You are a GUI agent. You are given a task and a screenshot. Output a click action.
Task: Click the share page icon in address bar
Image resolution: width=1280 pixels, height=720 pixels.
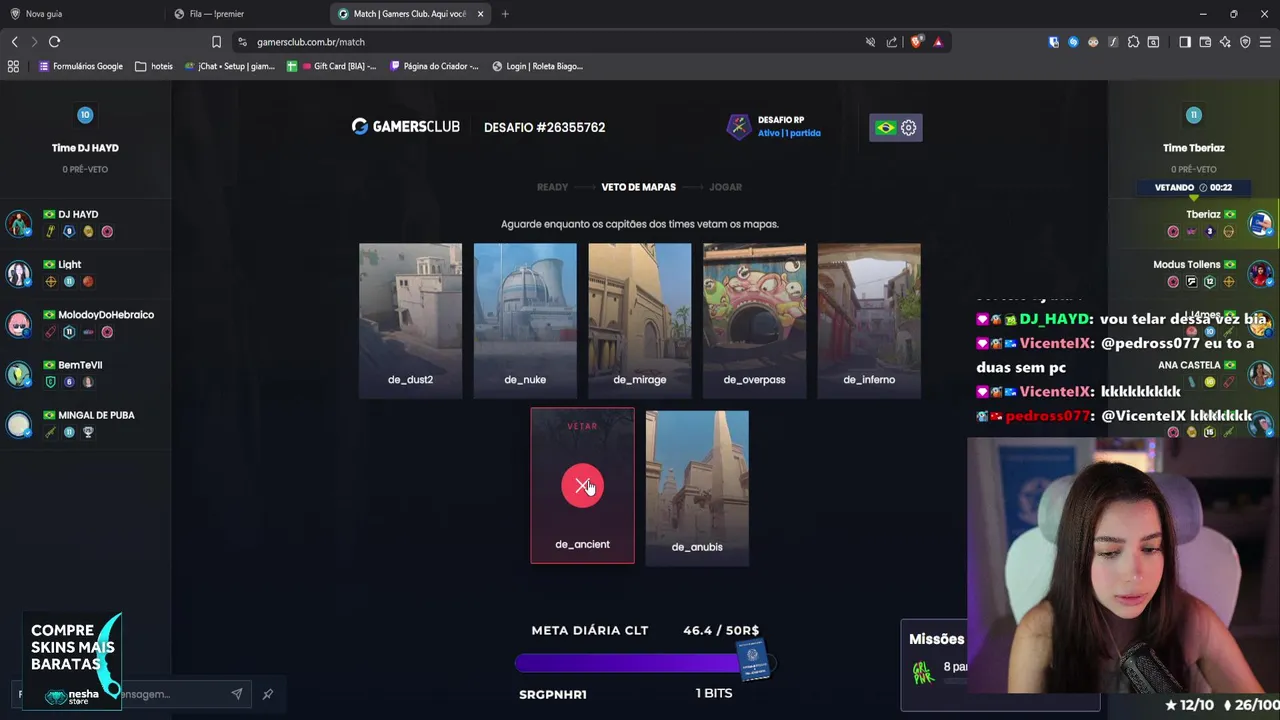click(x=892, y=42)
